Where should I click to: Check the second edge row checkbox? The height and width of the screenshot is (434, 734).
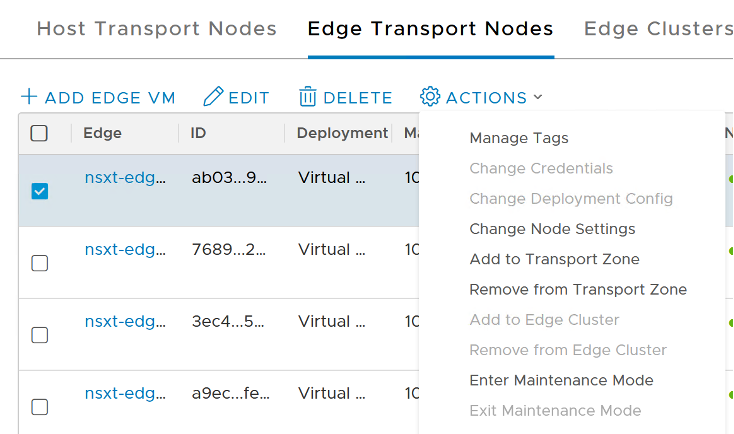click(40, 263)
